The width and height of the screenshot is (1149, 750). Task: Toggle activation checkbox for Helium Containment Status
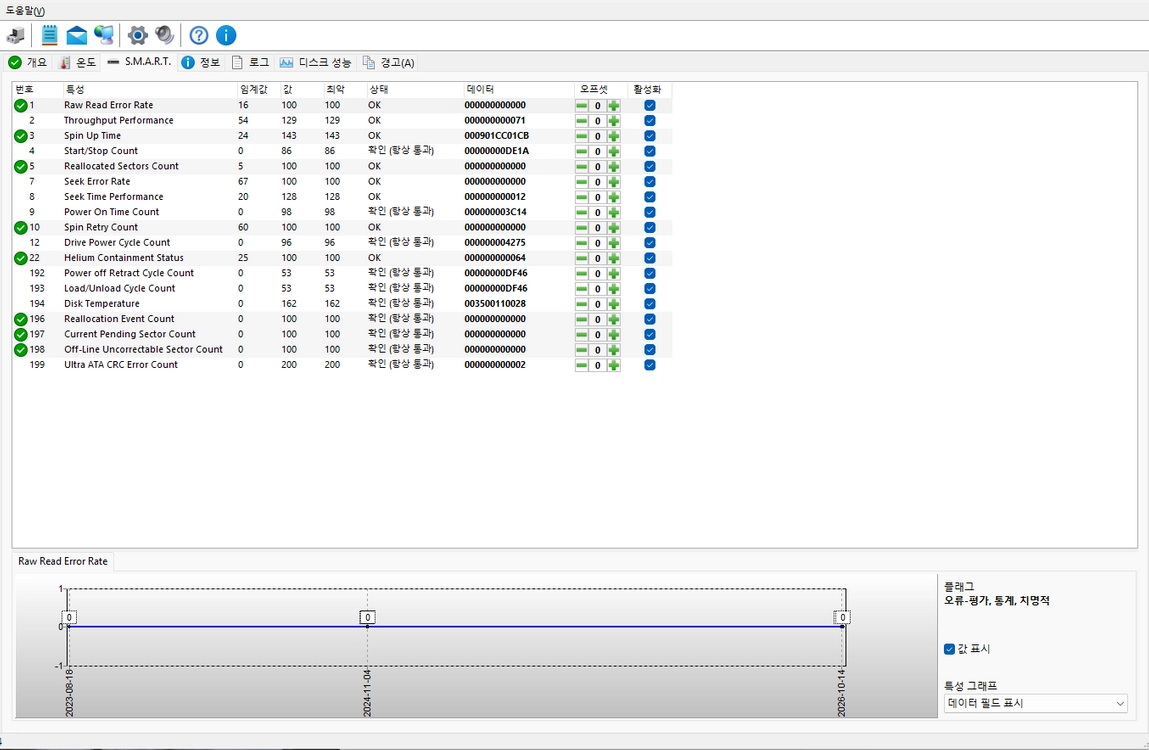click(650, 258)
